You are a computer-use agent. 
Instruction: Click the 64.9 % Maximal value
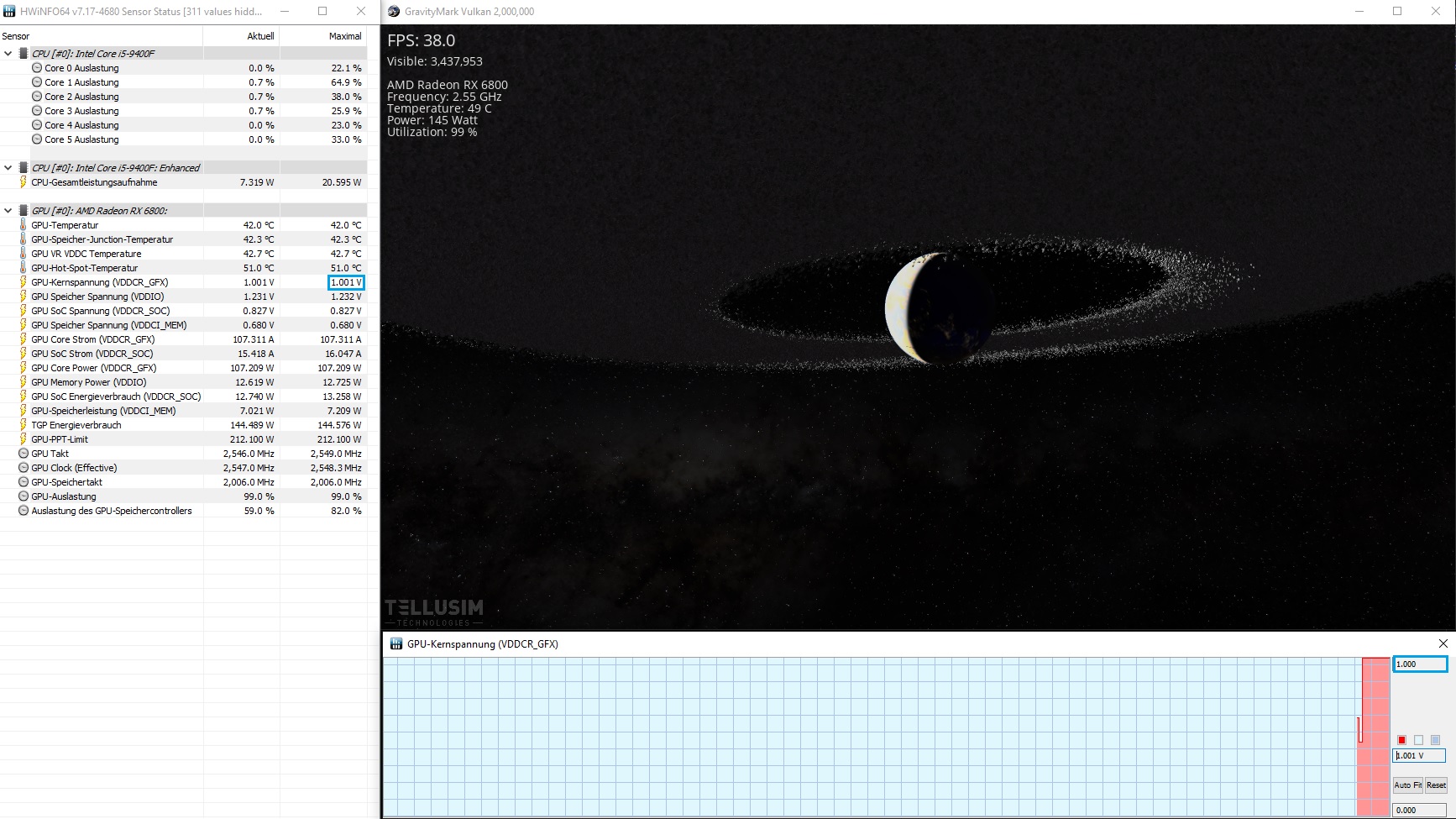pos(346,82)
